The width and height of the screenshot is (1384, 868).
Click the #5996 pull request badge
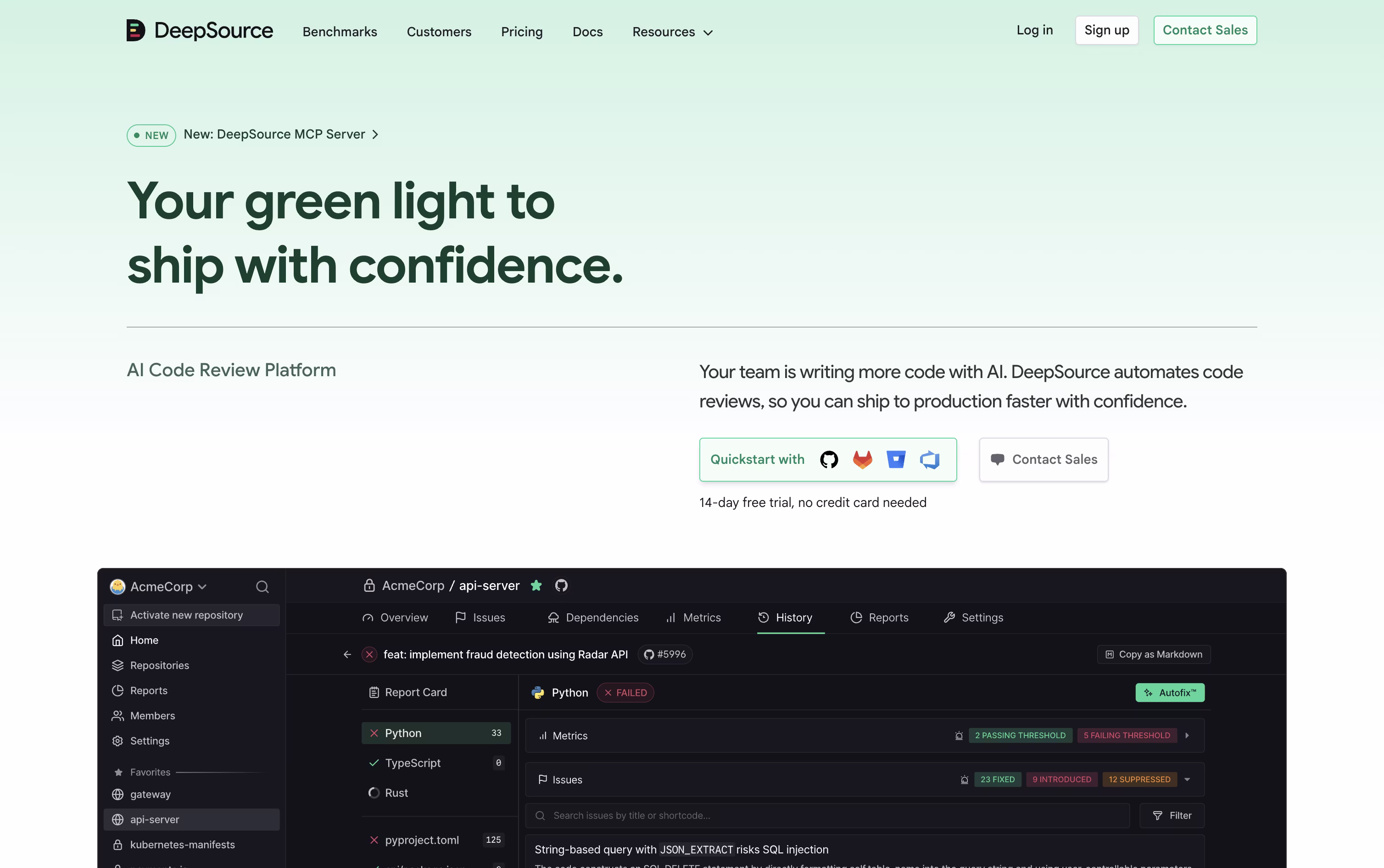(665, 655)
